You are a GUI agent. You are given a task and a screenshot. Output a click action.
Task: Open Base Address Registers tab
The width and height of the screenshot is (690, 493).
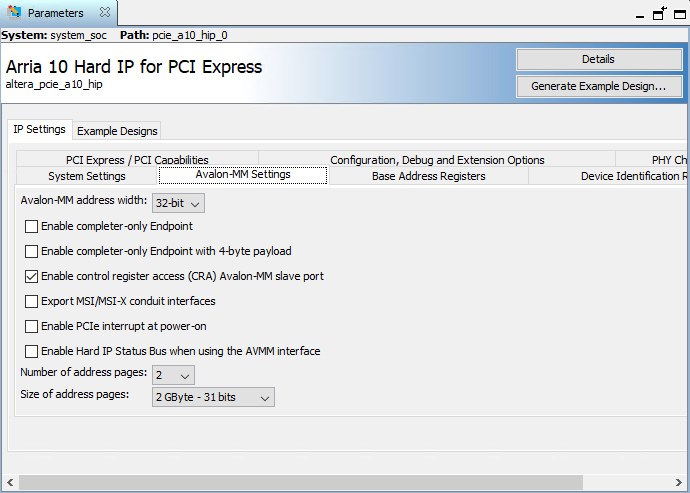(x=429, y=176)
